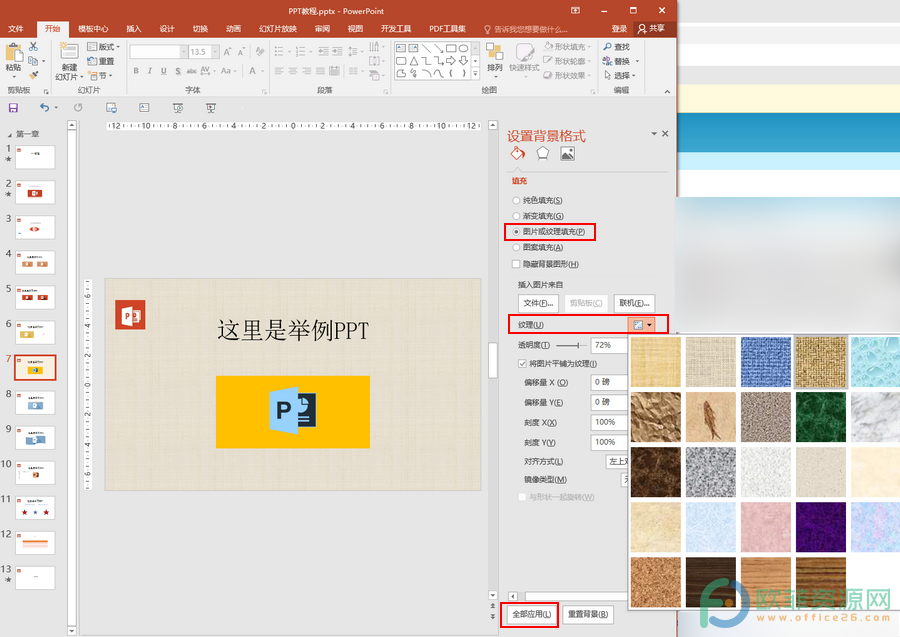Image resolution: width=900 pixels, height=637 pixels.
Task: Toggle hide background graphics checkbox
Action: pos(516,264)
